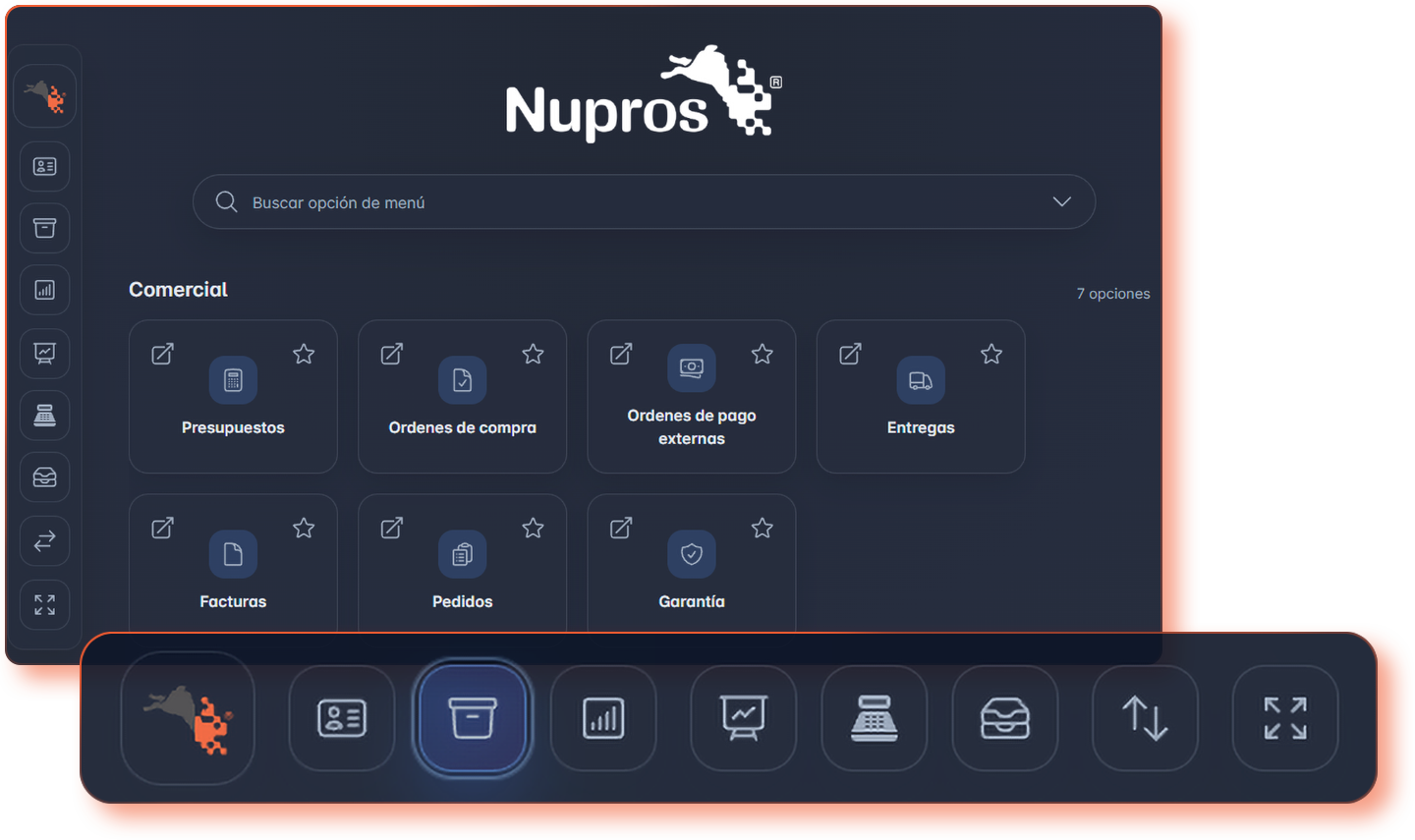Screen dimensions: 1415x840
Task: Select the highlighted archive box in the enlarged dock
Action: [473, 718]
